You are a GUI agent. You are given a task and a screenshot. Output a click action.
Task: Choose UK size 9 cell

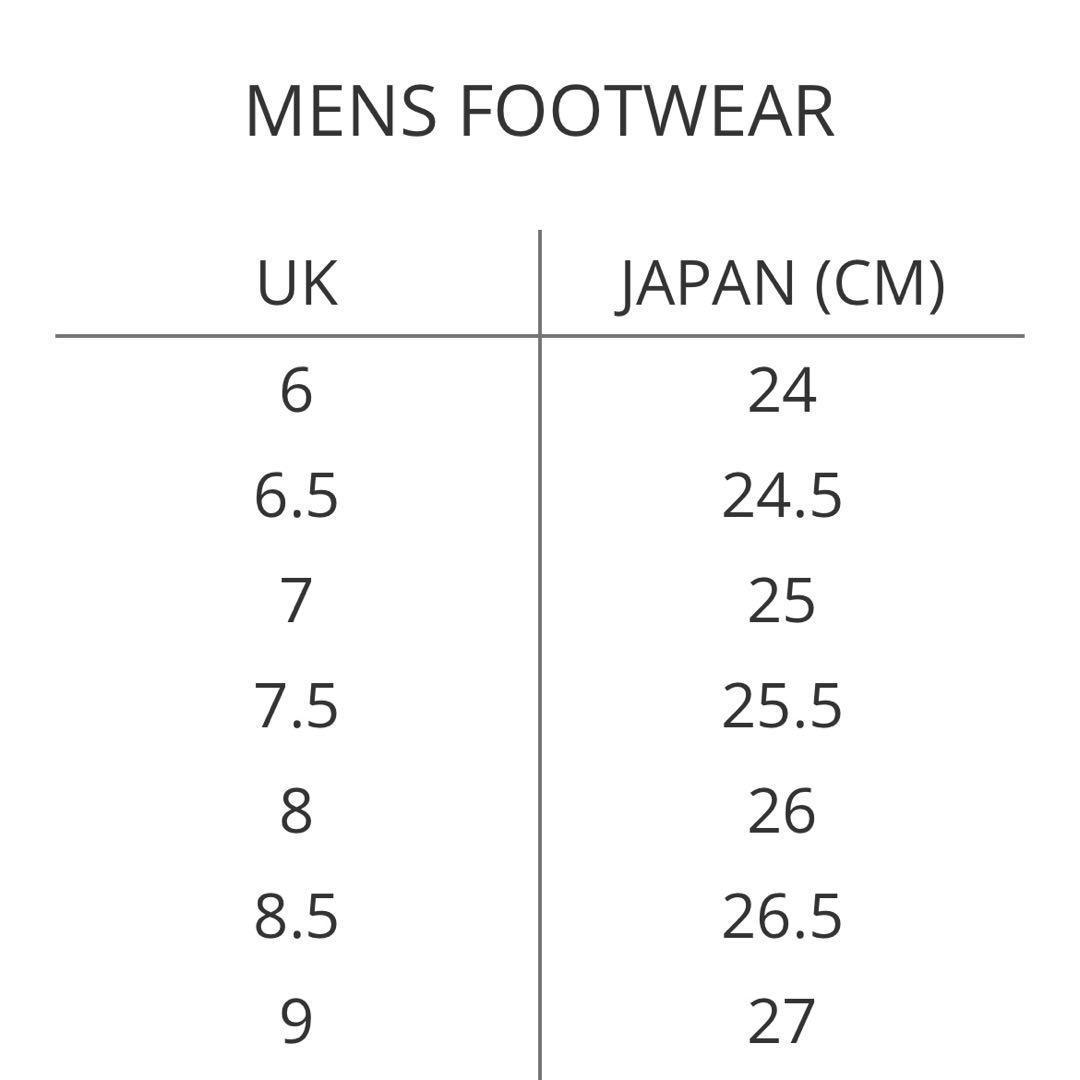pyautogui.click(x=297, y=1022)
